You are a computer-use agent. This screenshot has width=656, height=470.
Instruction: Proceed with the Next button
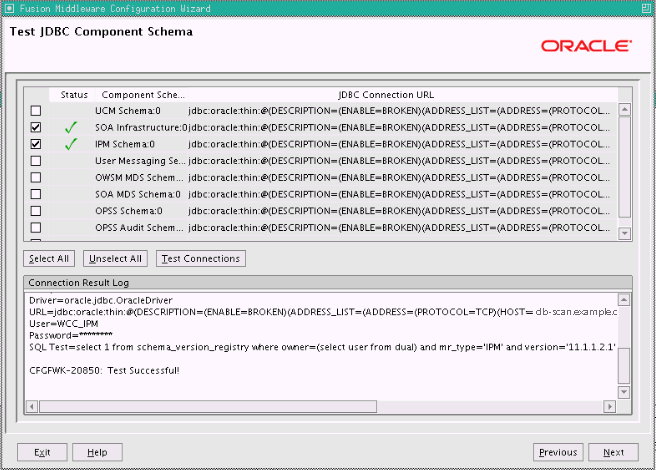(x=613, y=452)
